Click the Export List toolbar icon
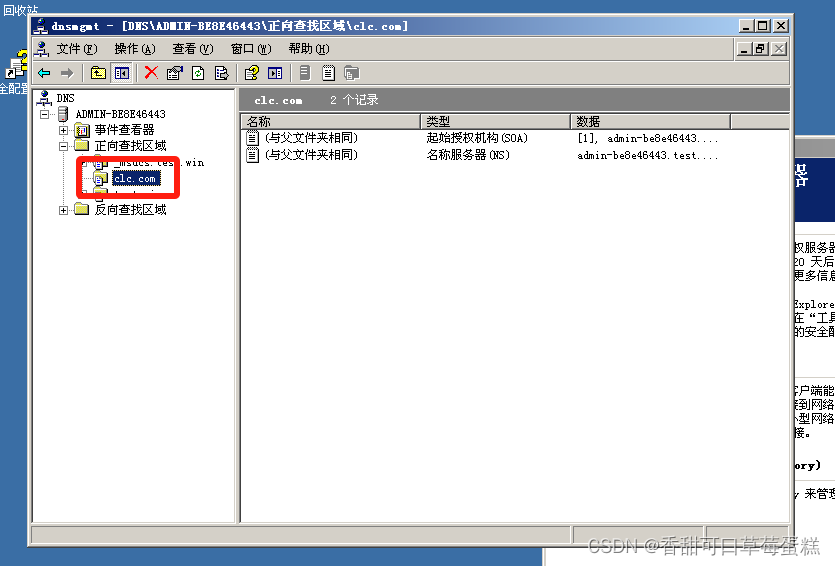Image resolution: width=835 pixels, height=566 pixels. tap(222, 73)
